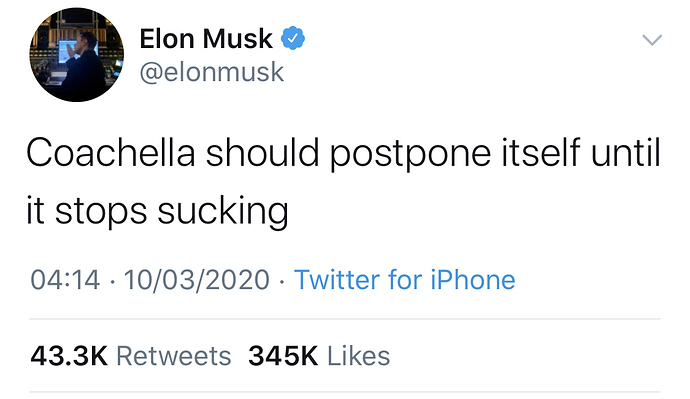Screen dimensions: 690x399
Task: Open the Likes list label
Action: pos(358,356)
